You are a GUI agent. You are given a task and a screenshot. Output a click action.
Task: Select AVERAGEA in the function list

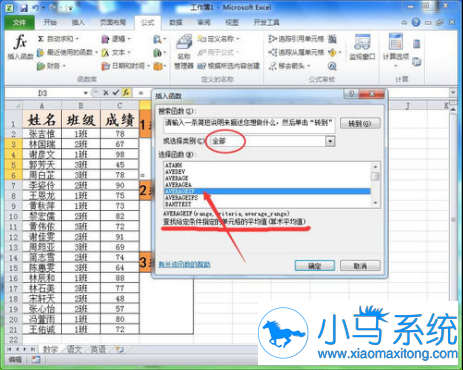click(x=267, y=185)
